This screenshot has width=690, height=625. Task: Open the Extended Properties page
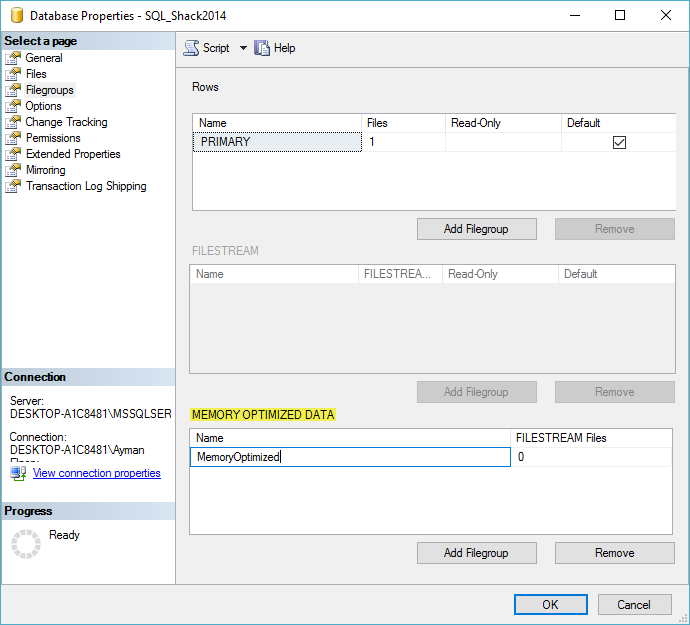pyautogui.click(x=73, y=154)
